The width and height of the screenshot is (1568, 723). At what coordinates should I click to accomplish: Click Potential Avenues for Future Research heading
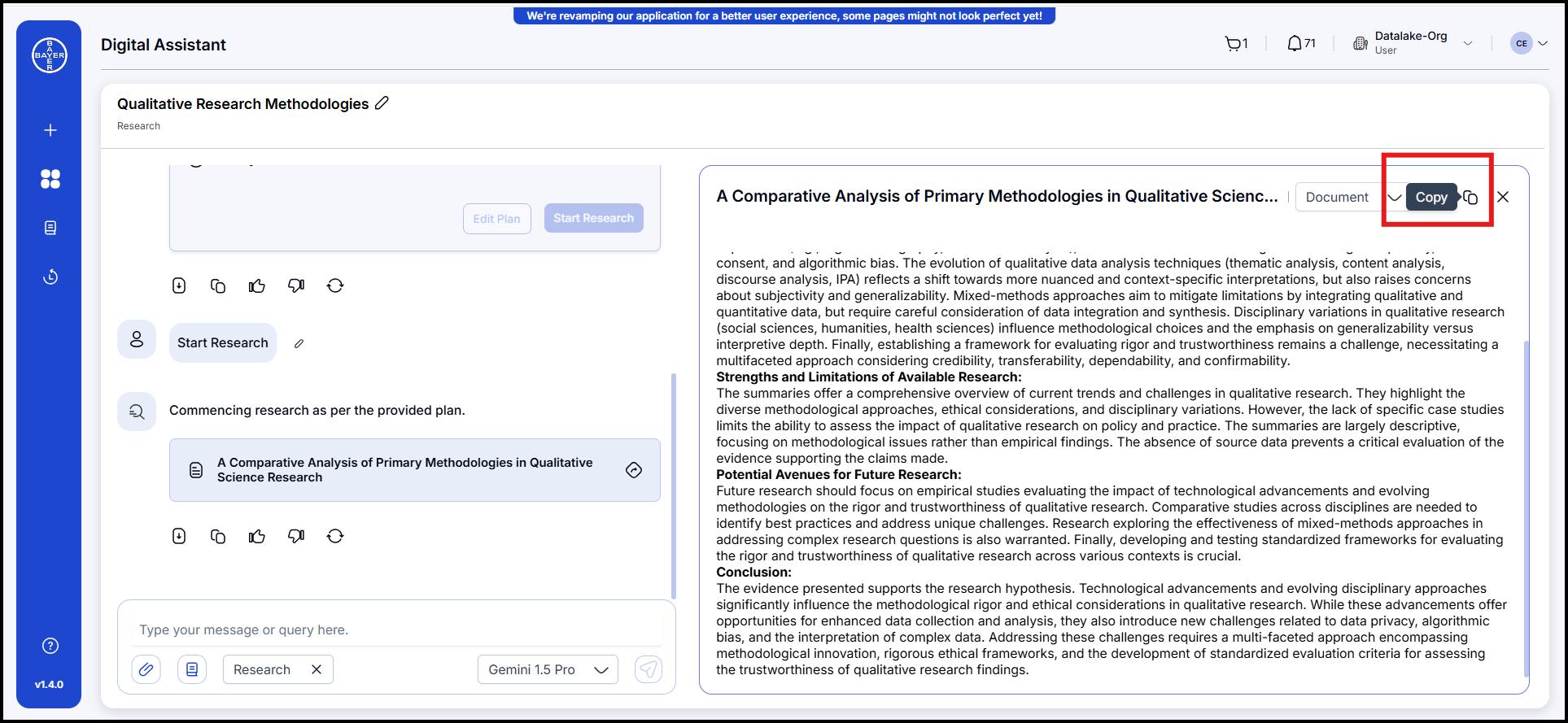(x=839, y=474)
